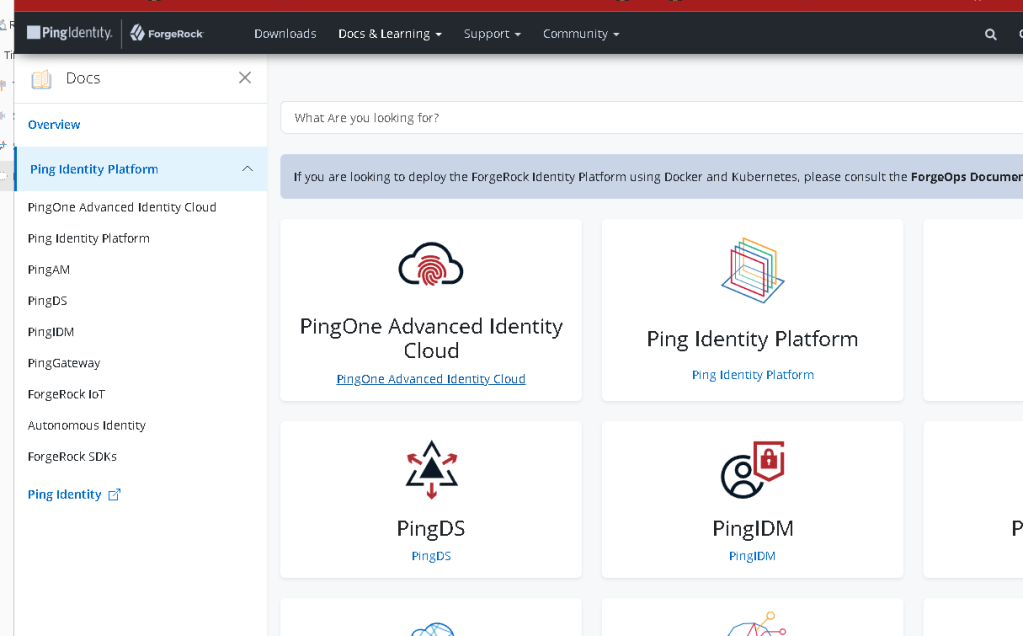Select PingAM in the sidebar
The width and height of the screenshot is (1023, 636).
[48, 270]
